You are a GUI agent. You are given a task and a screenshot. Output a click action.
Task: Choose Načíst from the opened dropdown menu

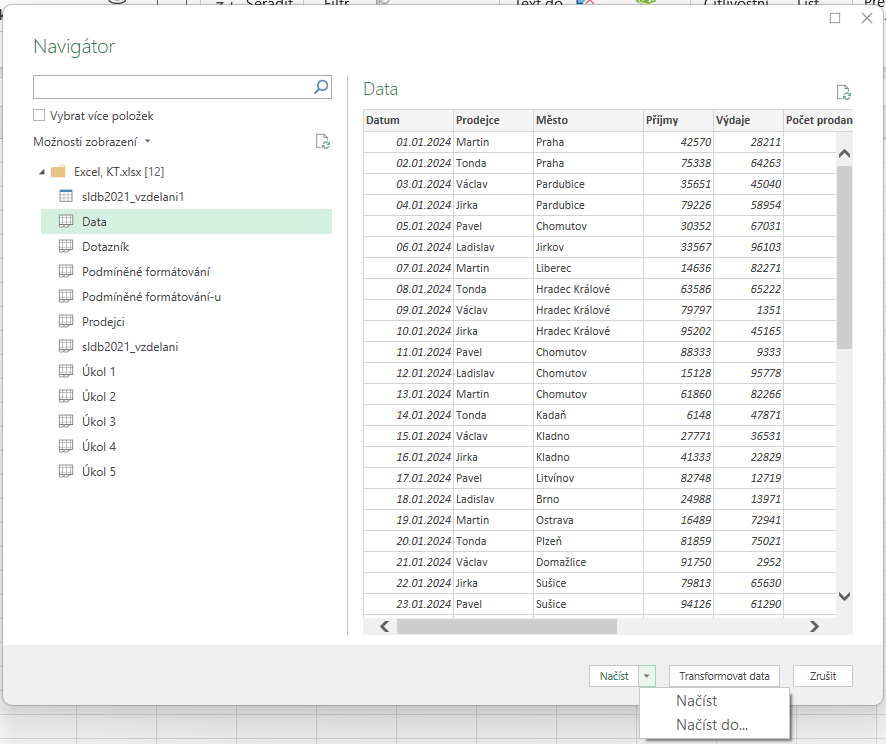tap(696, 701)
